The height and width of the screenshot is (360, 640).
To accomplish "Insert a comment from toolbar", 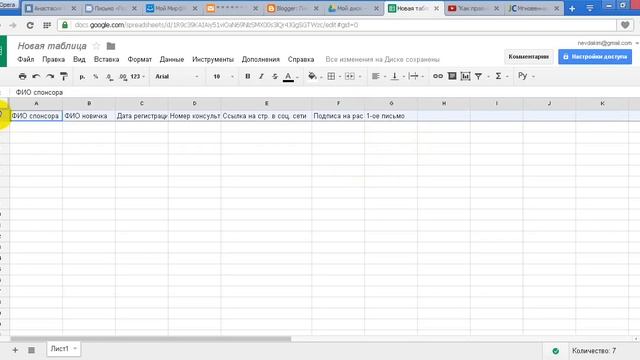I will 452,76.
